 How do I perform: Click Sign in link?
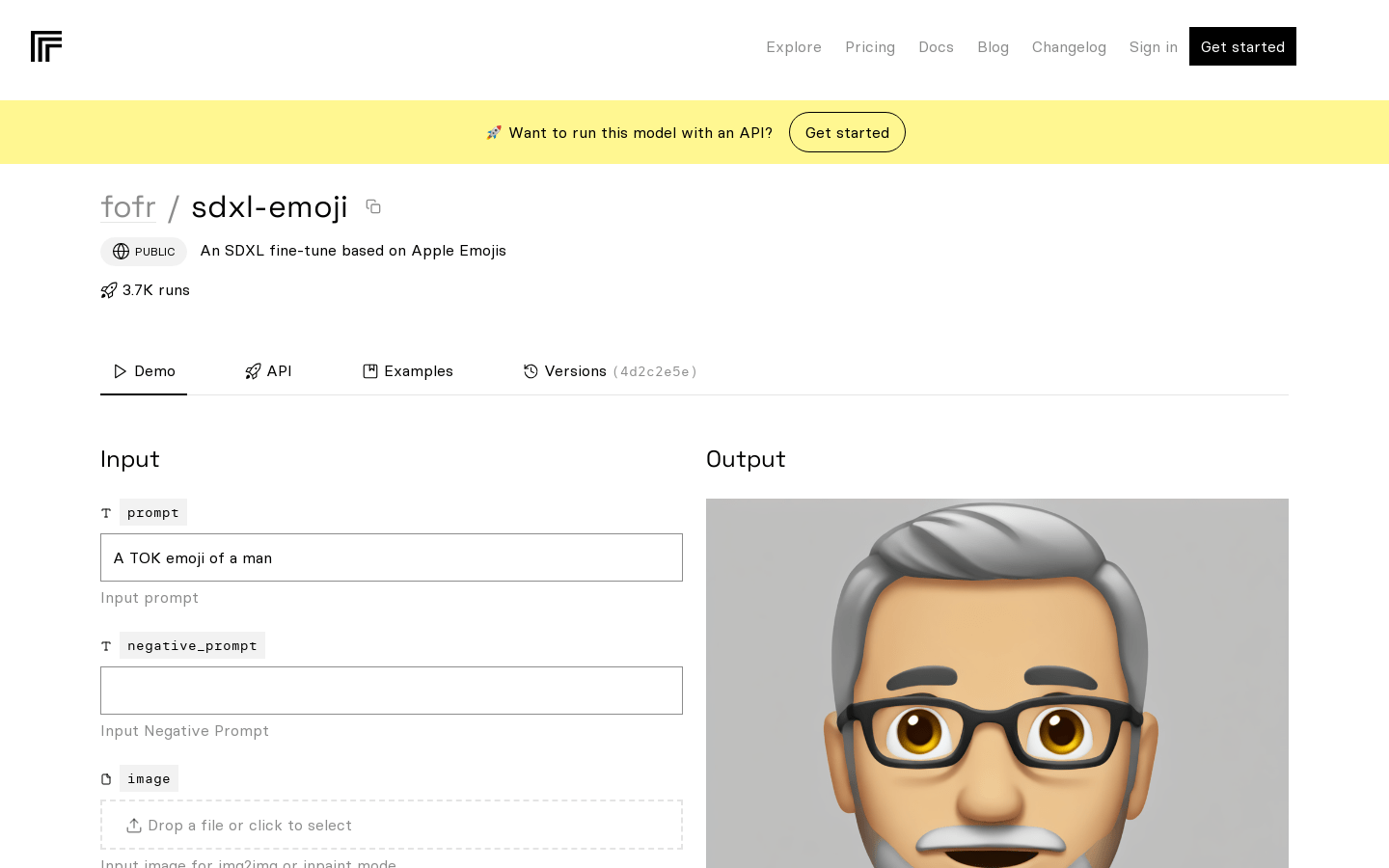[1153, 47]
